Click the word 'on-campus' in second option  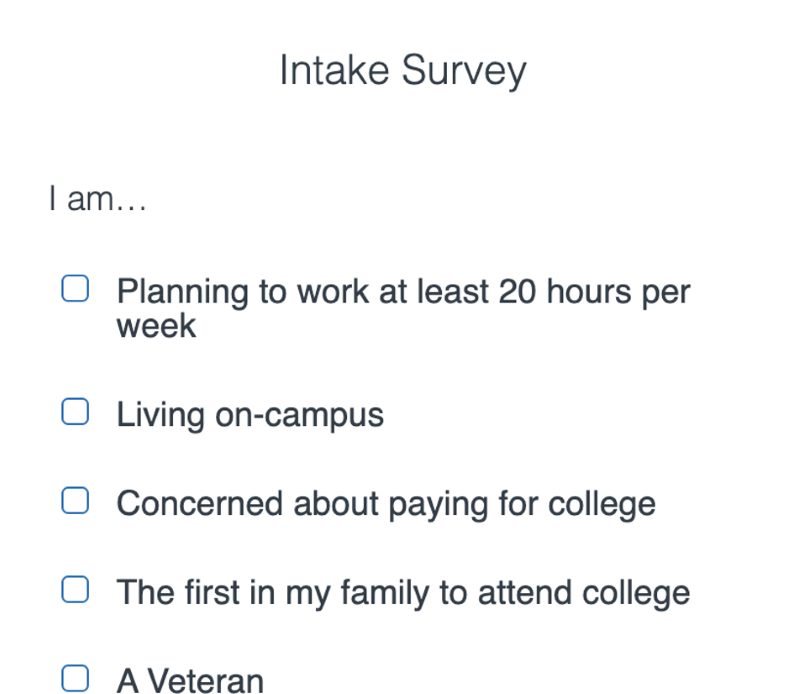coord(299,416)
